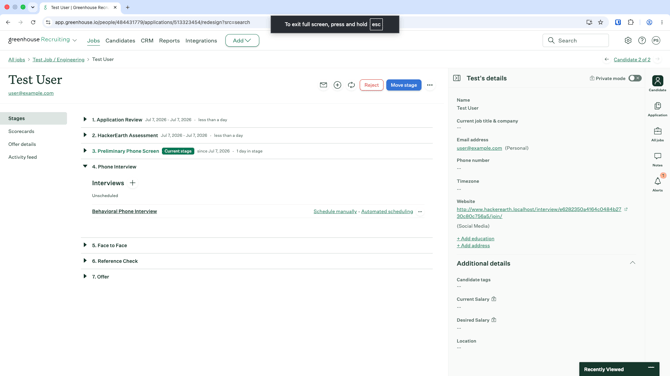
Task: Click the Desired Salary info icon
Action: (494, 320)
